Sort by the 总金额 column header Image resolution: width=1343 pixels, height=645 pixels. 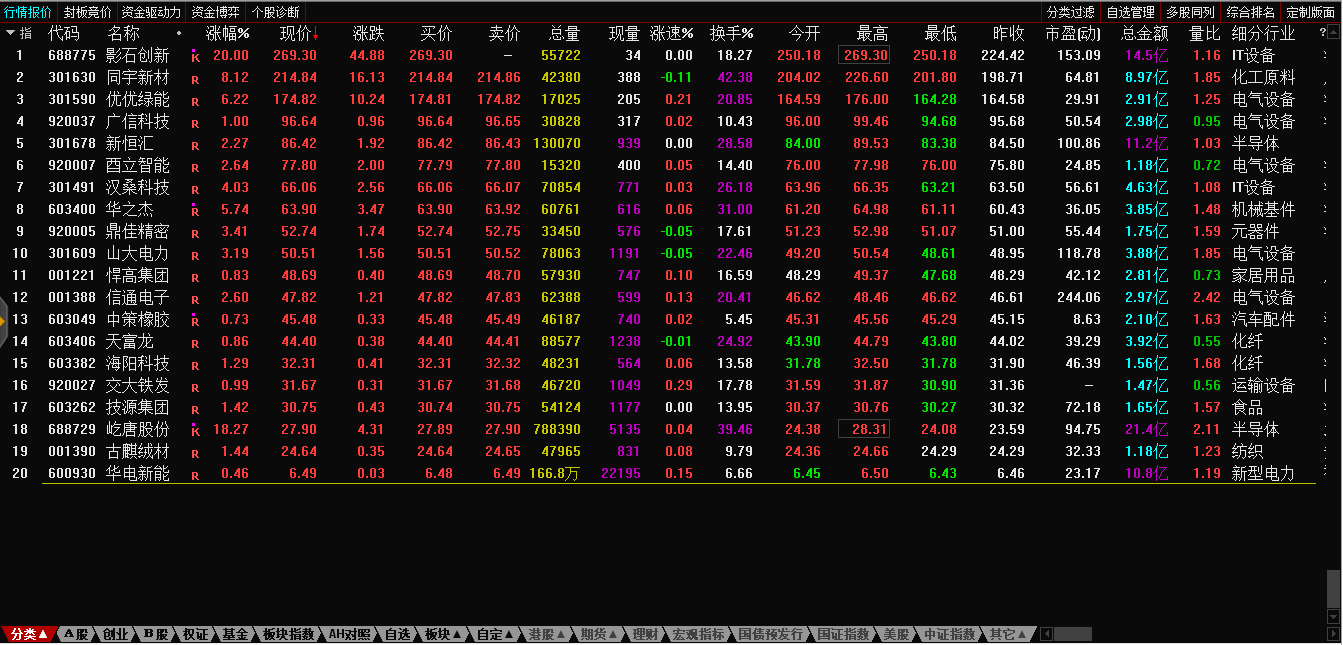click(1144, 33)
